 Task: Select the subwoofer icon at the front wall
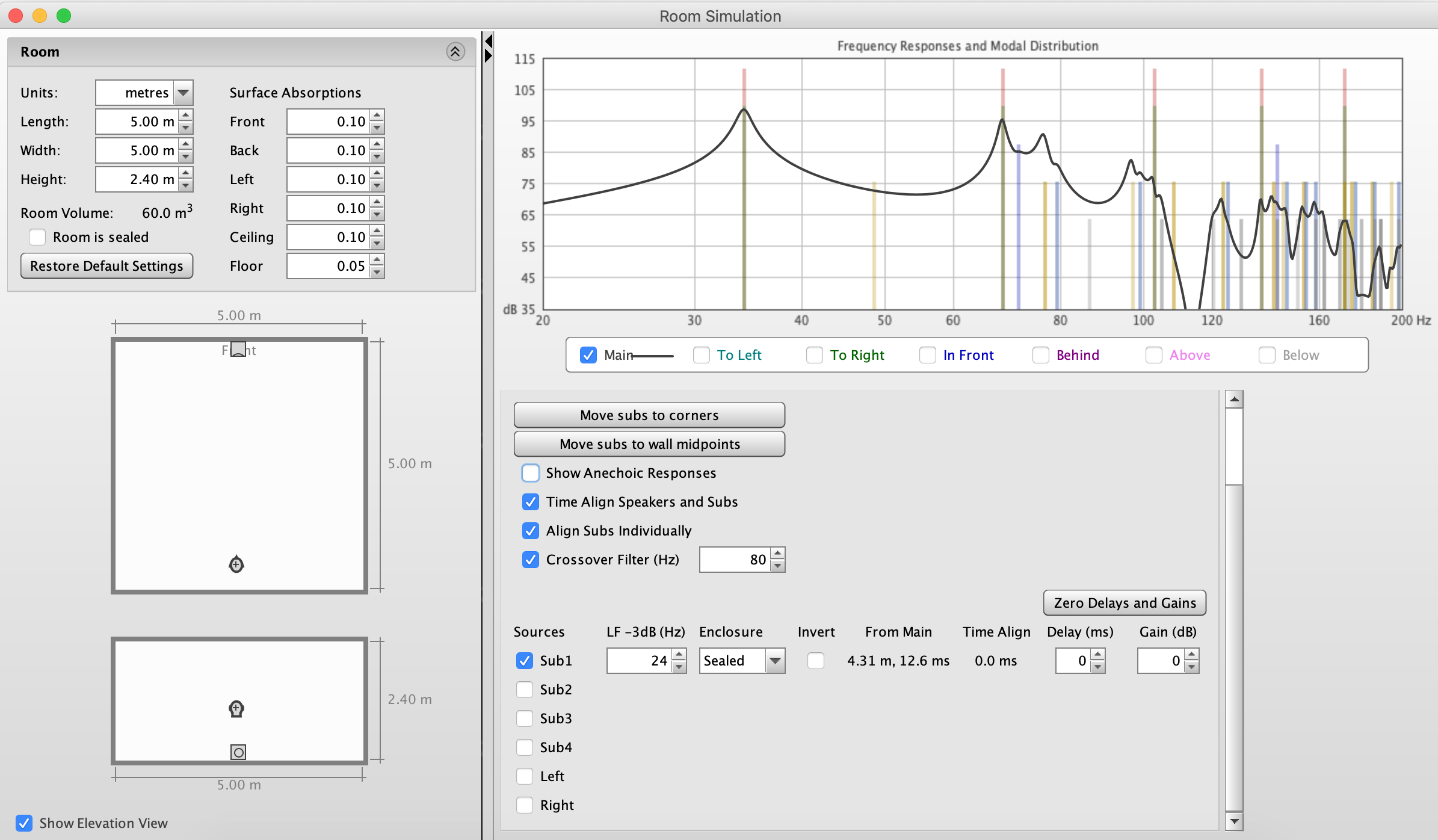click(238, 349)
